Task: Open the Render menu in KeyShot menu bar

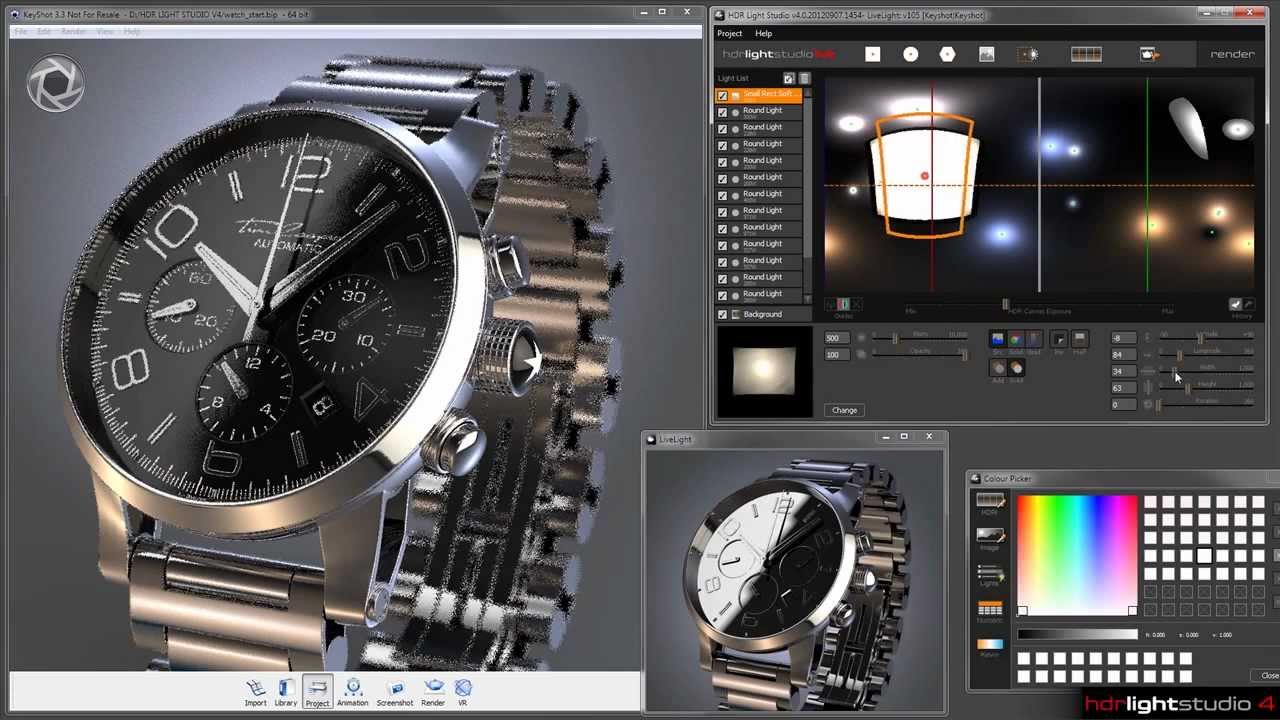Action: pos(73,32)
